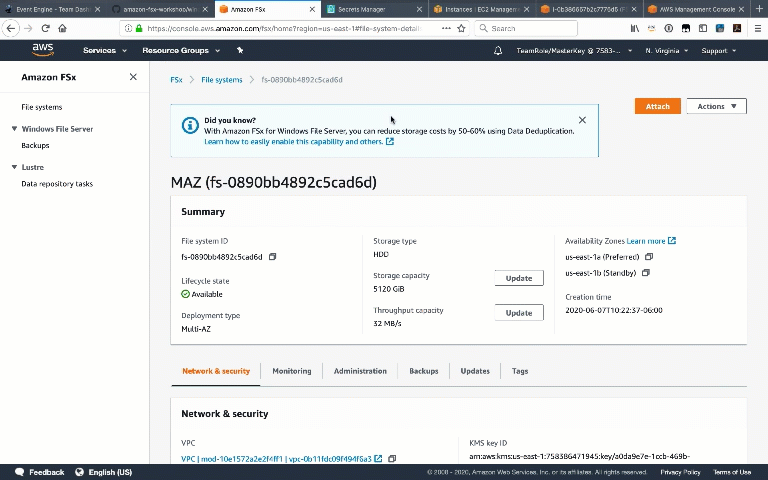Viewport: 768px width, 480px height.
Task: Switch to AWS Management Console tab
Action: [696, 9]
